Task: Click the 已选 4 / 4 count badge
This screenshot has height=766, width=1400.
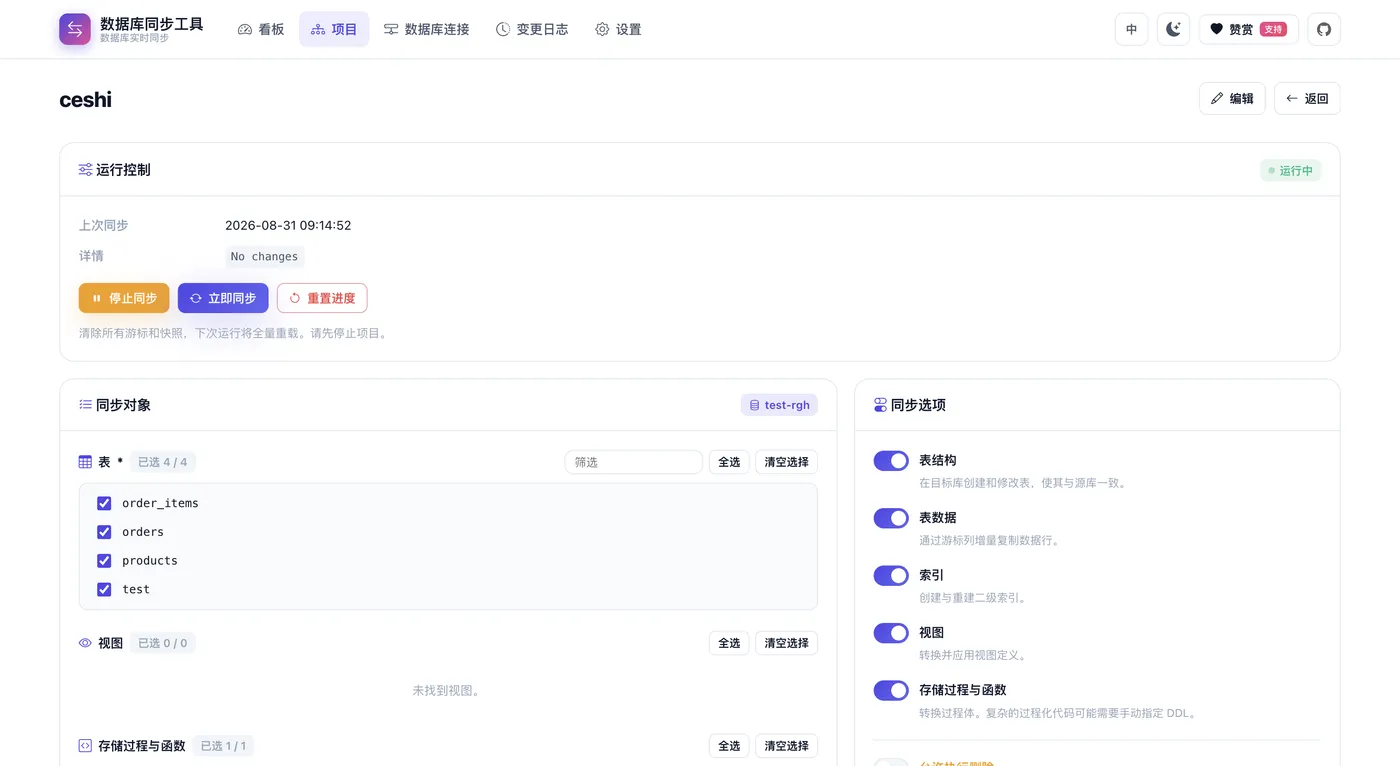Action: coord(163,462)
